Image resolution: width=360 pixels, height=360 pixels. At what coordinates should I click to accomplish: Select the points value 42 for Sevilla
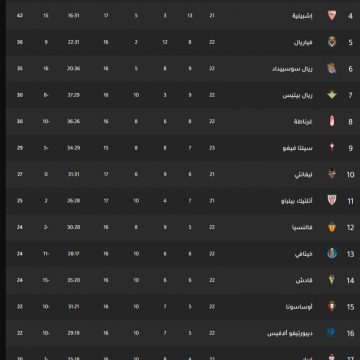[20, 15]
